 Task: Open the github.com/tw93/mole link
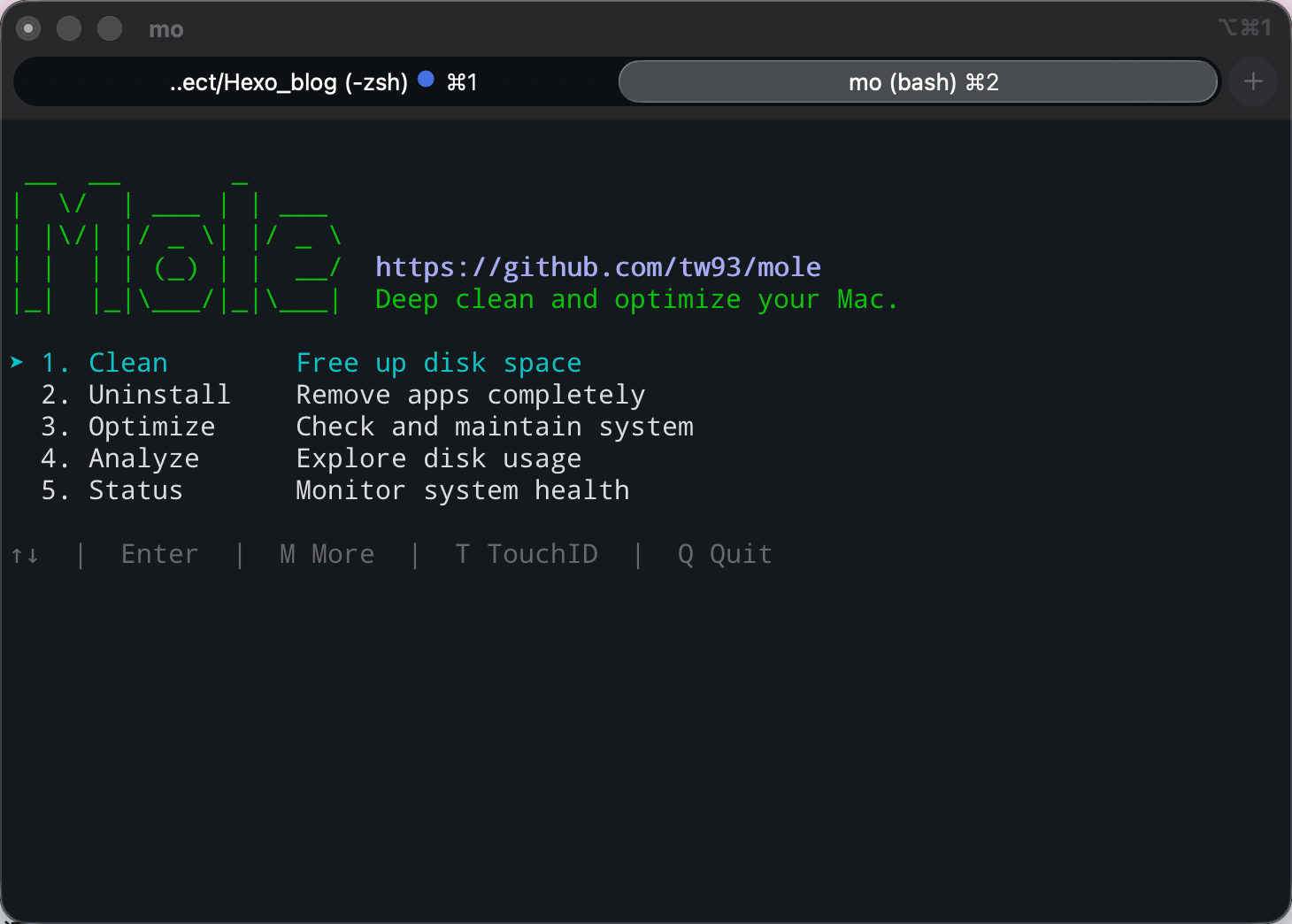click(x=597, y=267)
